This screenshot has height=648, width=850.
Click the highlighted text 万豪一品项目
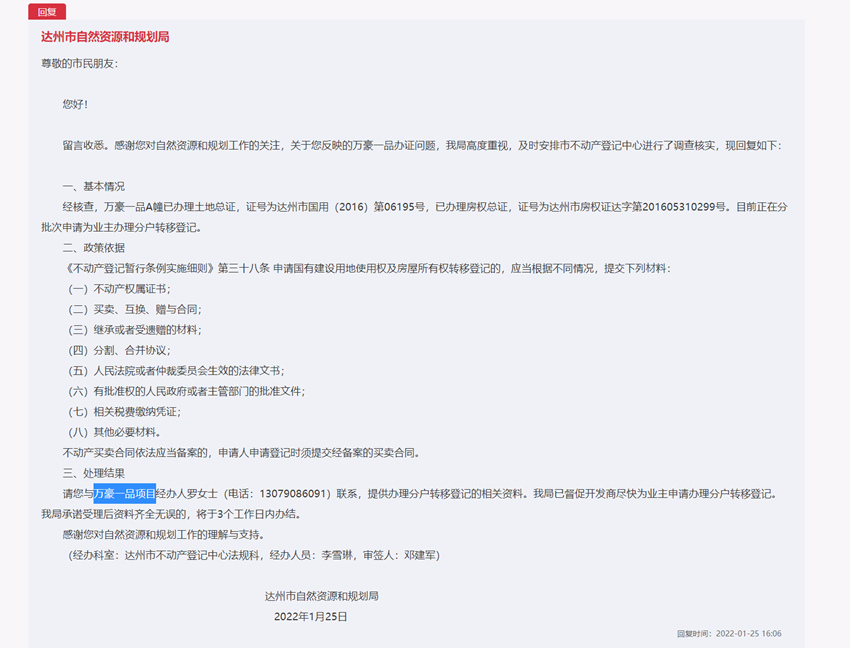pos(125,493)
